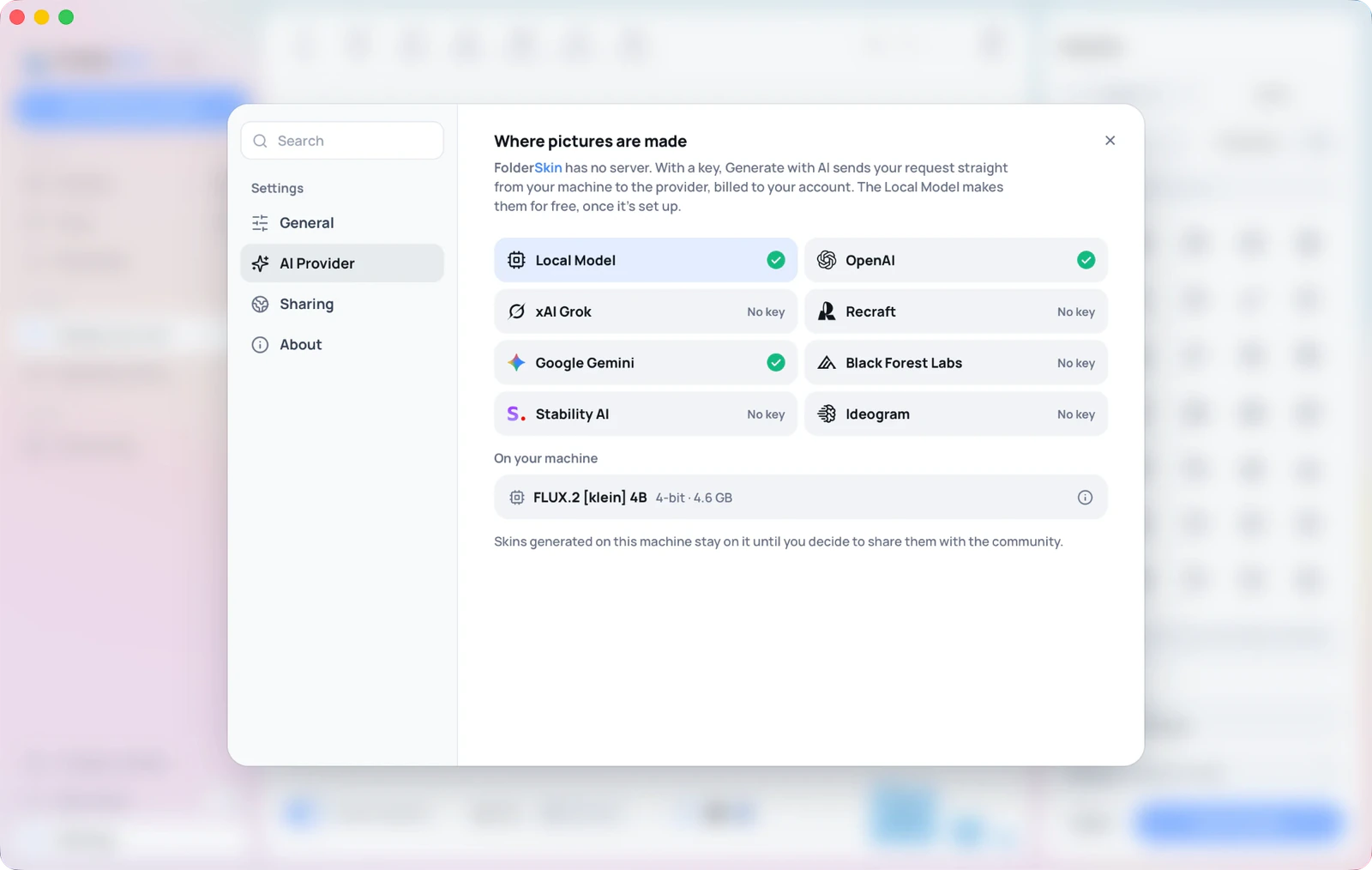This screenshot has height=870, width=1372.
Task: Click the xAI Grok logo icon
Action: (516, 311)
